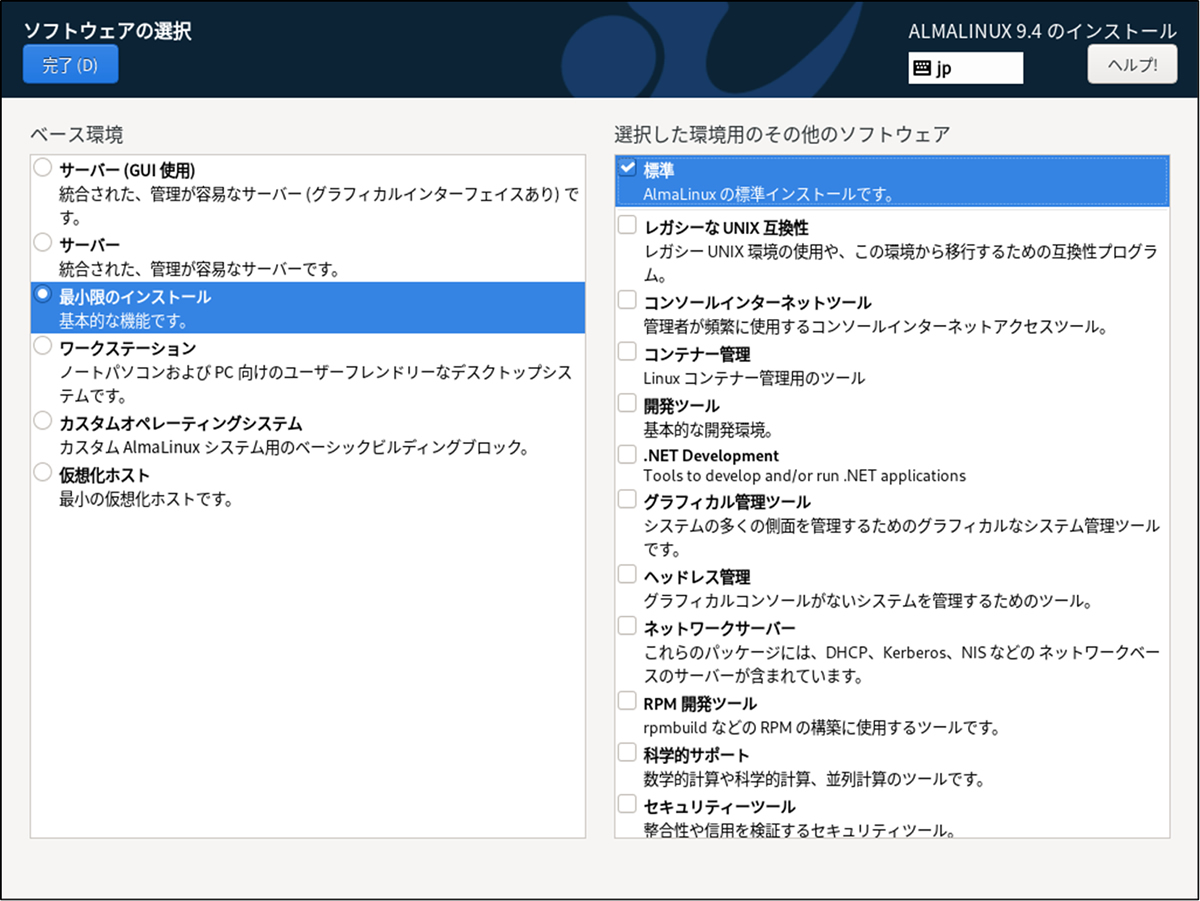This screenshot has height=901, width=1200.
Task: Tick the 開発ツール checkbox
Action: [x=627, y=404]
